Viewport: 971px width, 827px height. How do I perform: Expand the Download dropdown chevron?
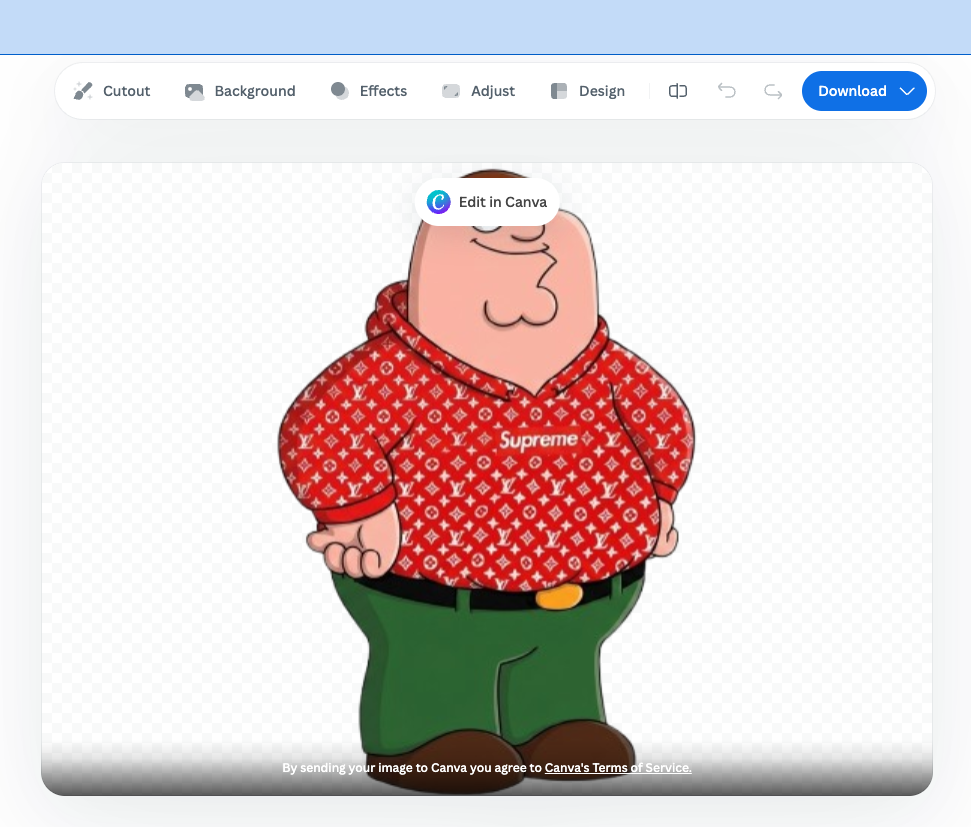pyautogui.click(x=907, y=91)
